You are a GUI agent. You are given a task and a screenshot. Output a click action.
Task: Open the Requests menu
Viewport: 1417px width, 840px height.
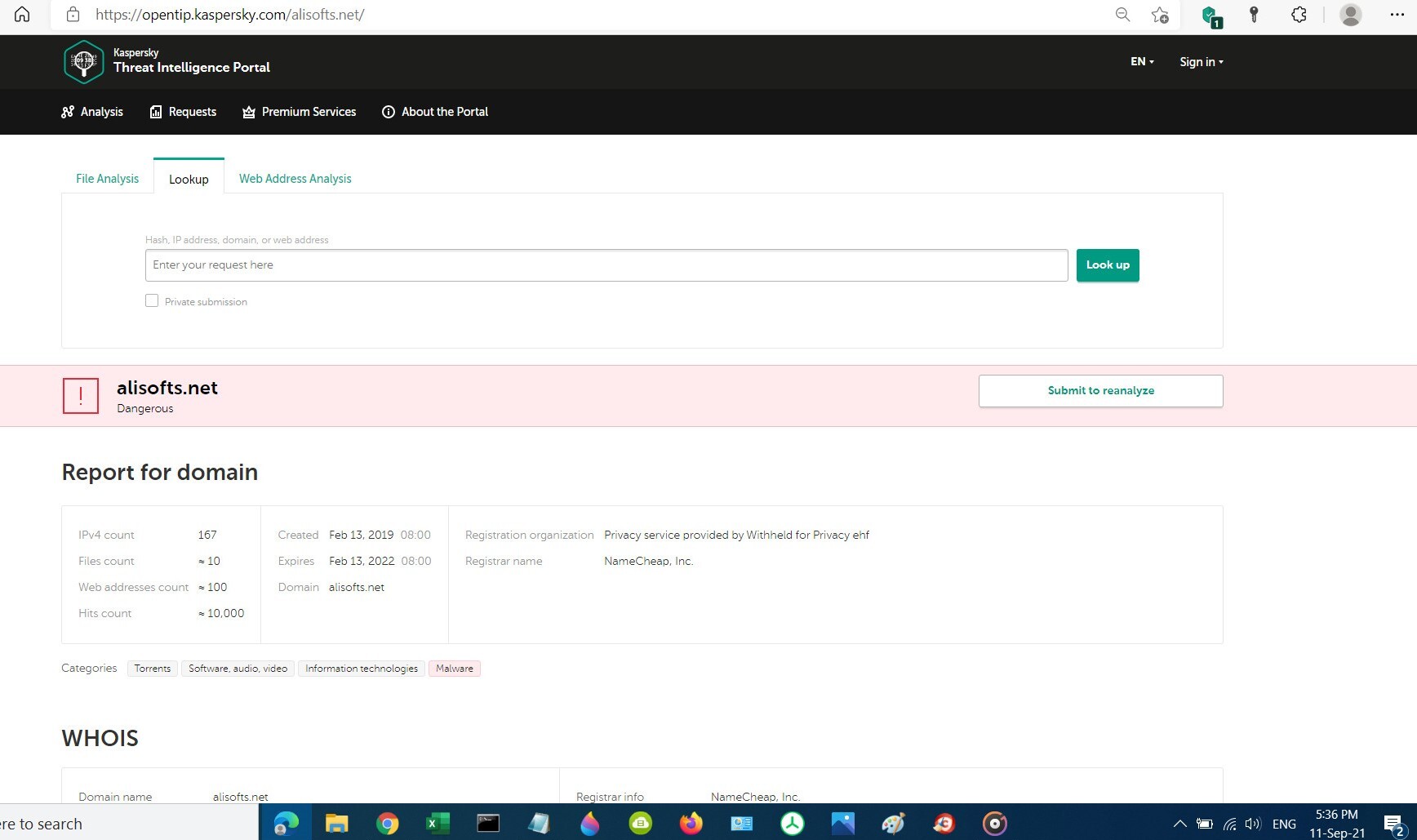[183, 112]
